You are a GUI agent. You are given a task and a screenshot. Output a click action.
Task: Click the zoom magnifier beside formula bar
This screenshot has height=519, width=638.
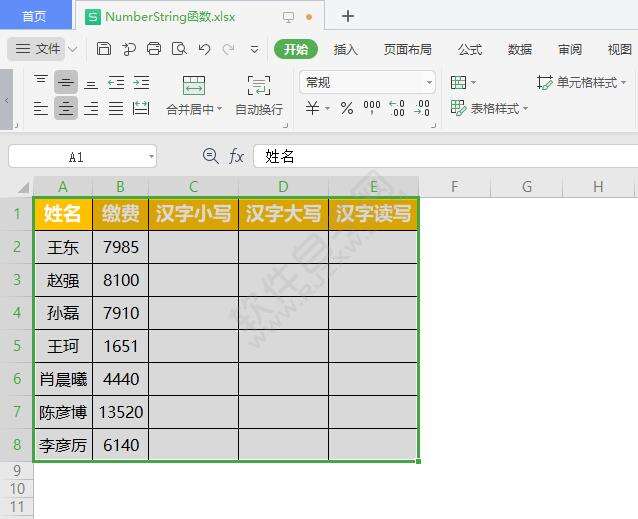tap(210, 156)
